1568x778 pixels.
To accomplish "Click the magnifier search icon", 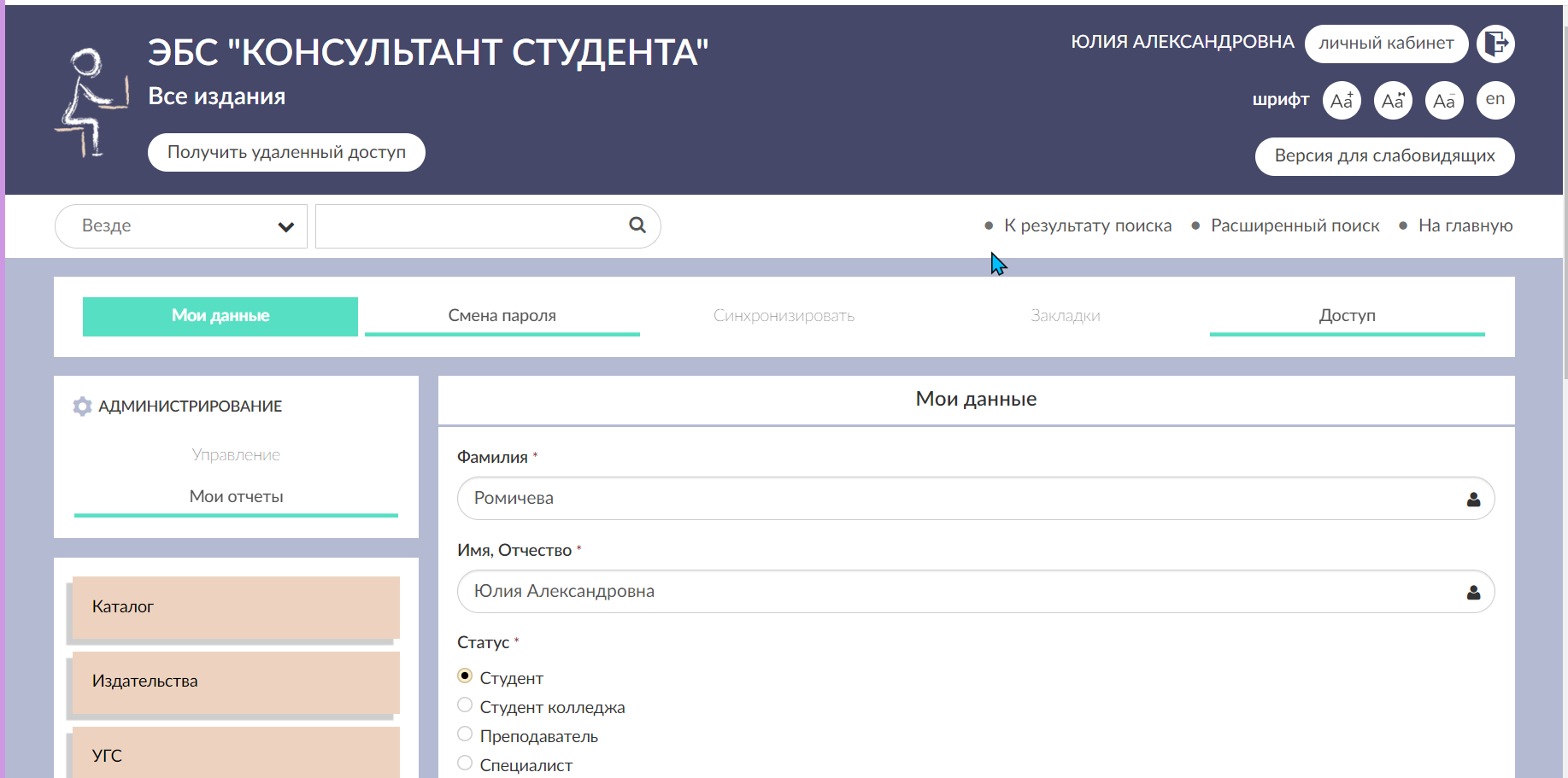I will [637, 225].
